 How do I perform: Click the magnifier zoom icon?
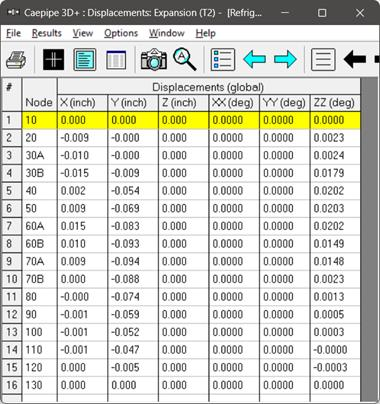click(x=185, y=59)
